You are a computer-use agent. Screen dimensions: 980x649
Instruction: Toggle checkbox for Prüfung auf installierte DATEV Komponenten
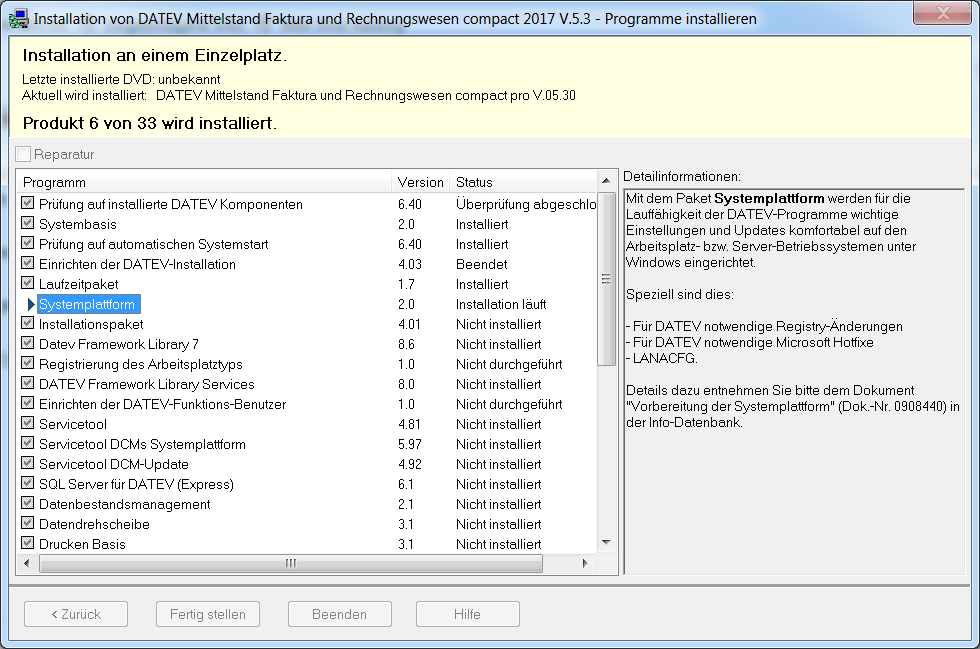(28, 203)
